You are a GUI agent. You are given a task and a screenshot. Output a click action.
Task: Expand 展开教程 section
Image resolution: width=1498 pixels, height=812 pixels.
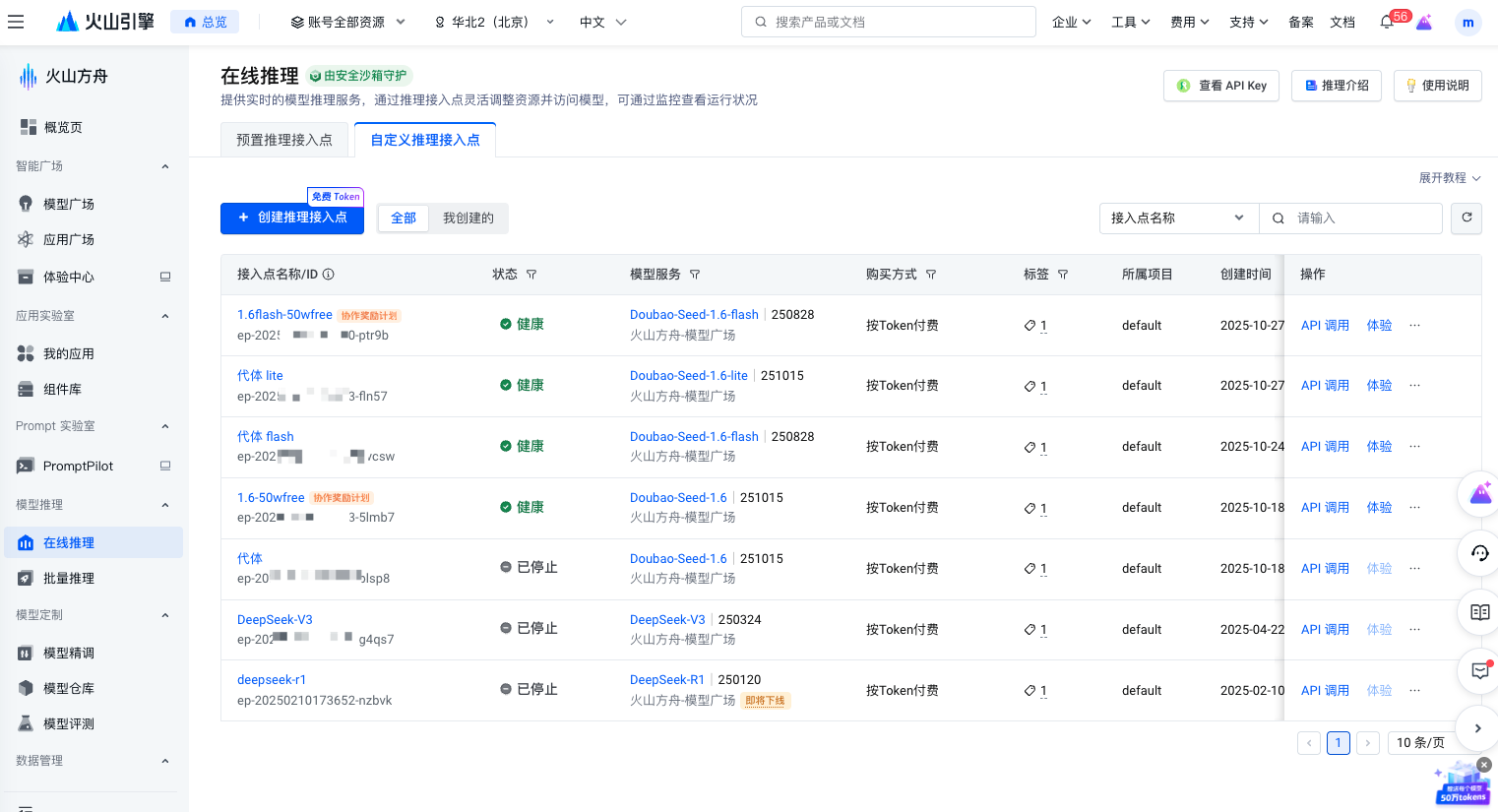(1449, 178)
